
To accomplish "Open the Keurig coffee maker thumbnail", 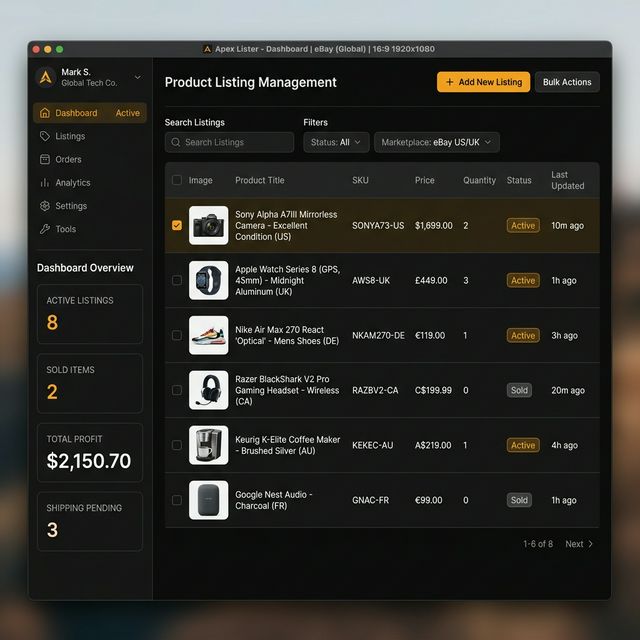I will coord(209,445).
